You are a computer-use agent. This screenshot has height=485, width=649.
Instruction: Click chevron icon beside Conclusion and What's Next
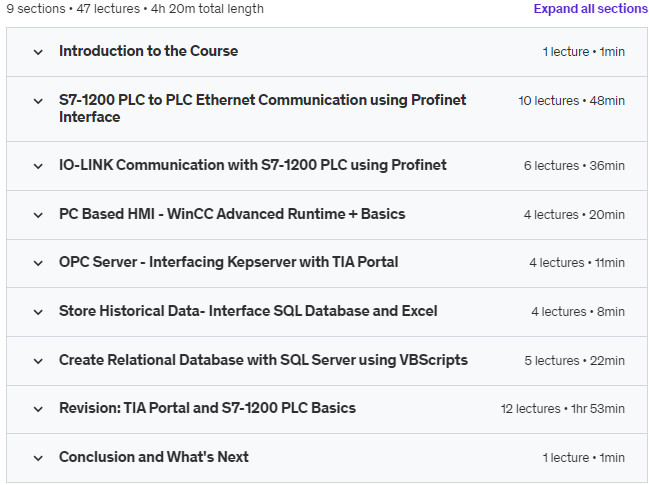tap(38, 458)
